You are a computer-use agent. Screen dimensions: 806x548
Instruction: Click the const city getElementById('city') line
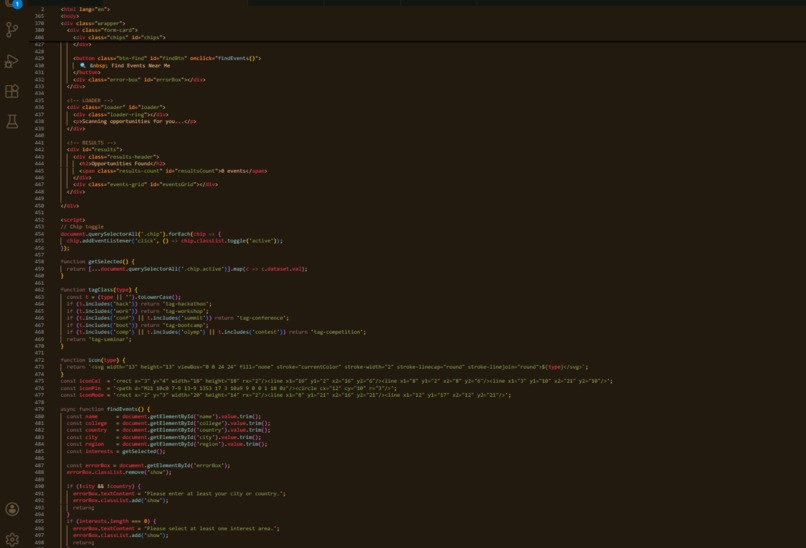click(163, 437)
